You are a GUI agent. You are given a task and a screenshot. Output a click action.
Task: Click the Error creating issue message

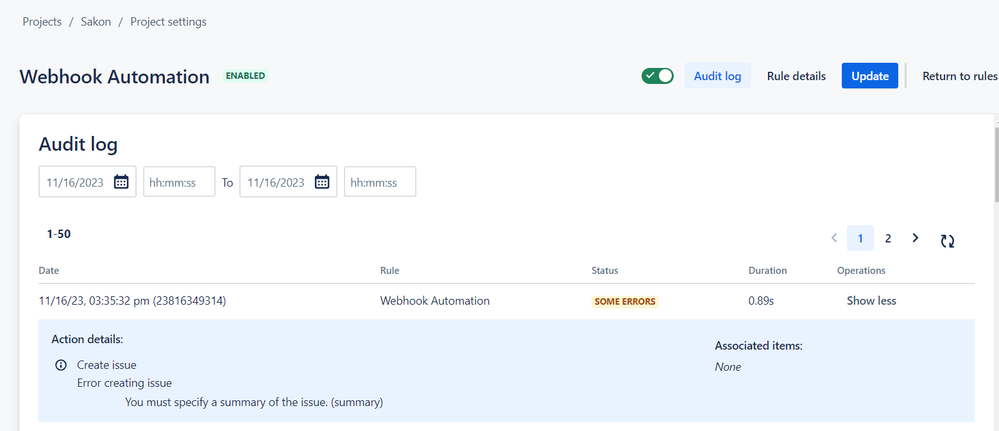click(x=124, y=383)
